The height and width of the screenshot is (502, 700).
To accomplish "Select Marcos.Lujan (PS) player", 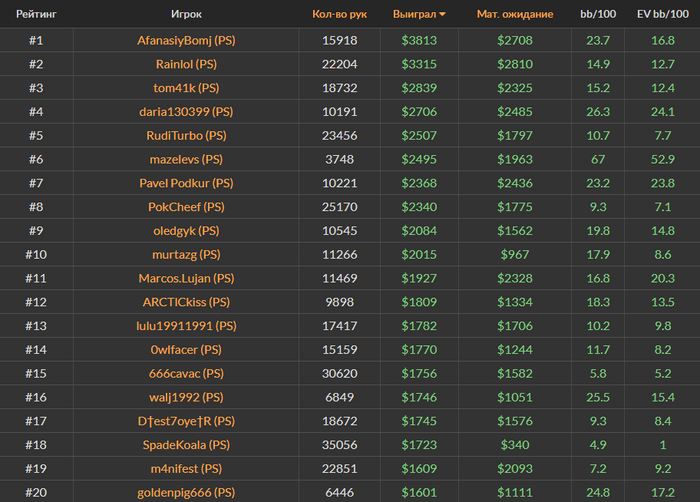I will (186, 278).
